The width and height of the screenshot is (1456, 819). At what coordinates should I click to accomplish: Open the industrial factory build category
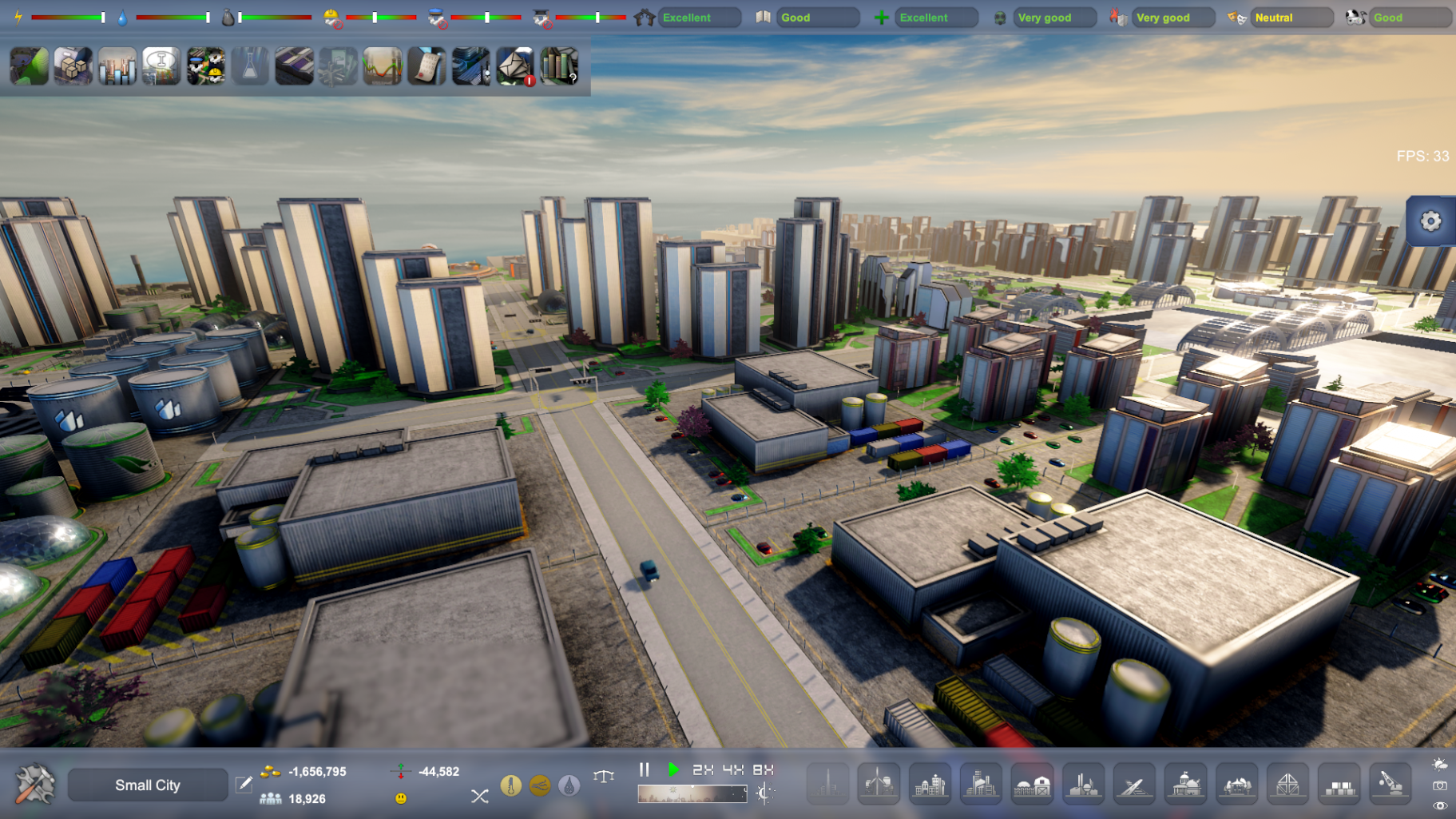(1083, 784)
